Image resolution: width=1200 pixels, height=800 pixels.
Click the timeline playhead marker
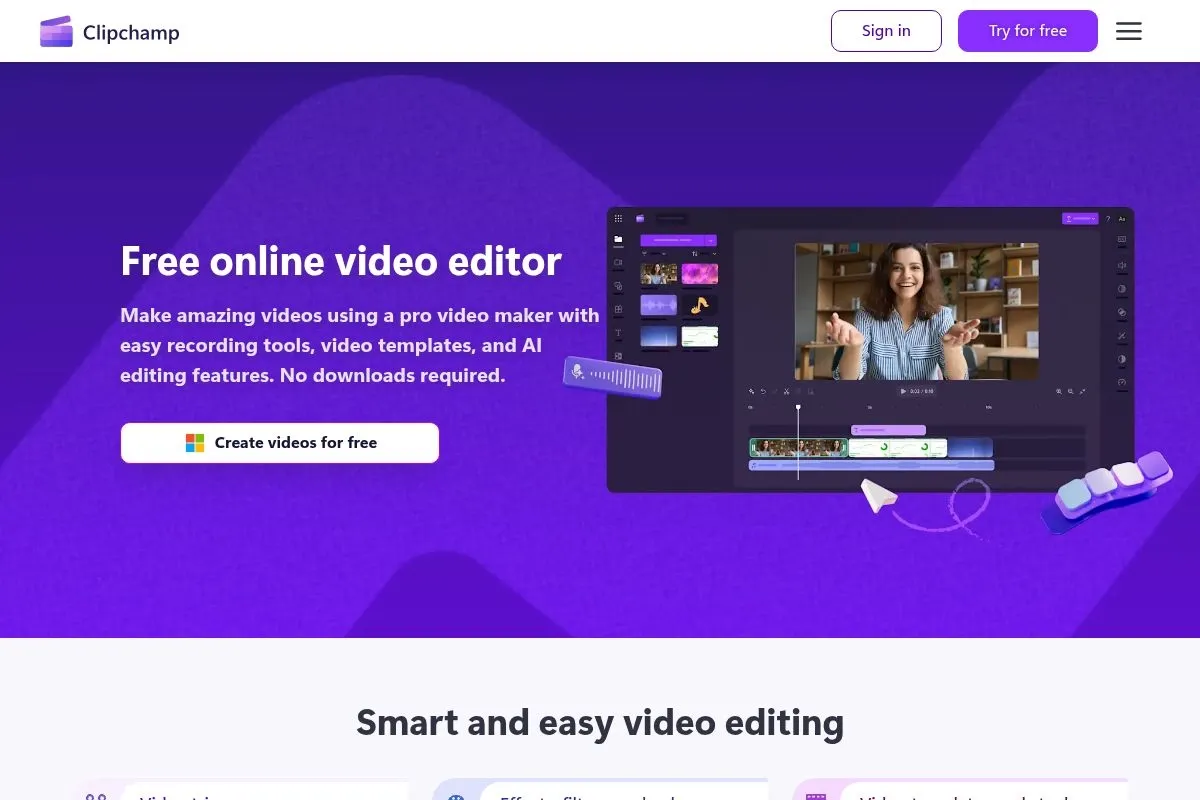tap(798, 408)
